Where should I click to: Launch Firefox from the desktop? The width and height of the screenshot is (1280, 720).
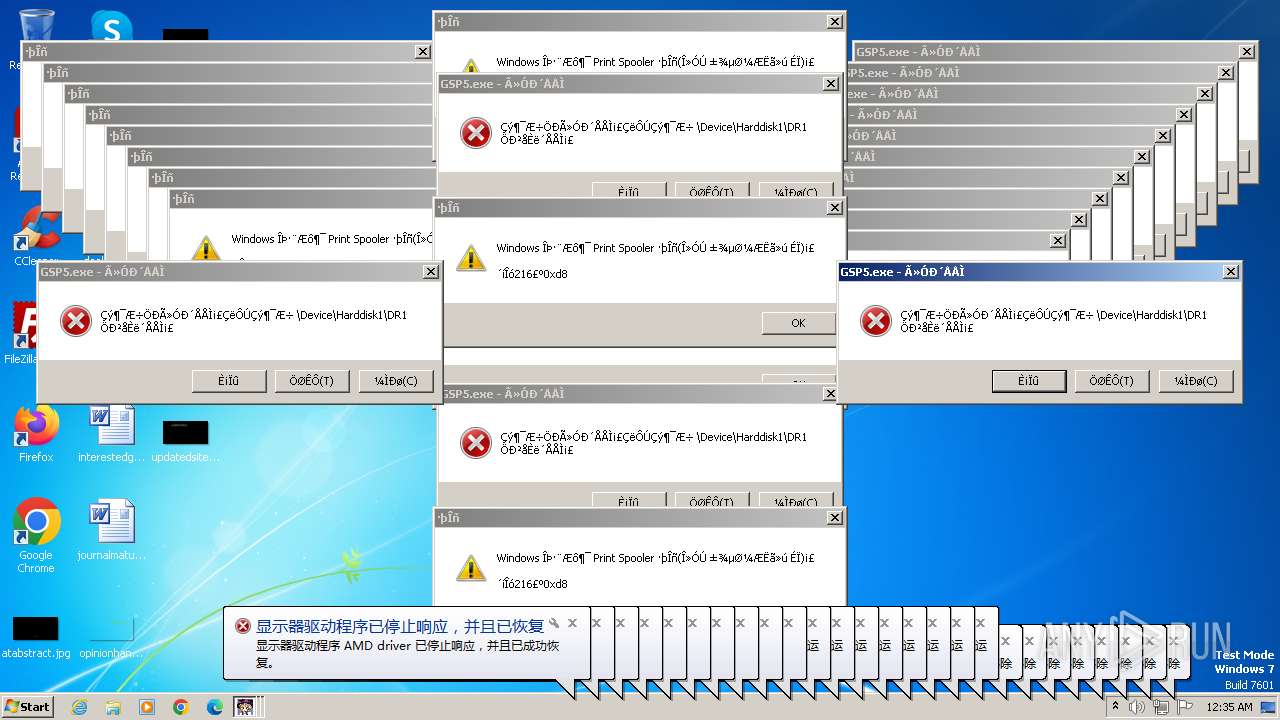(36, 433)
